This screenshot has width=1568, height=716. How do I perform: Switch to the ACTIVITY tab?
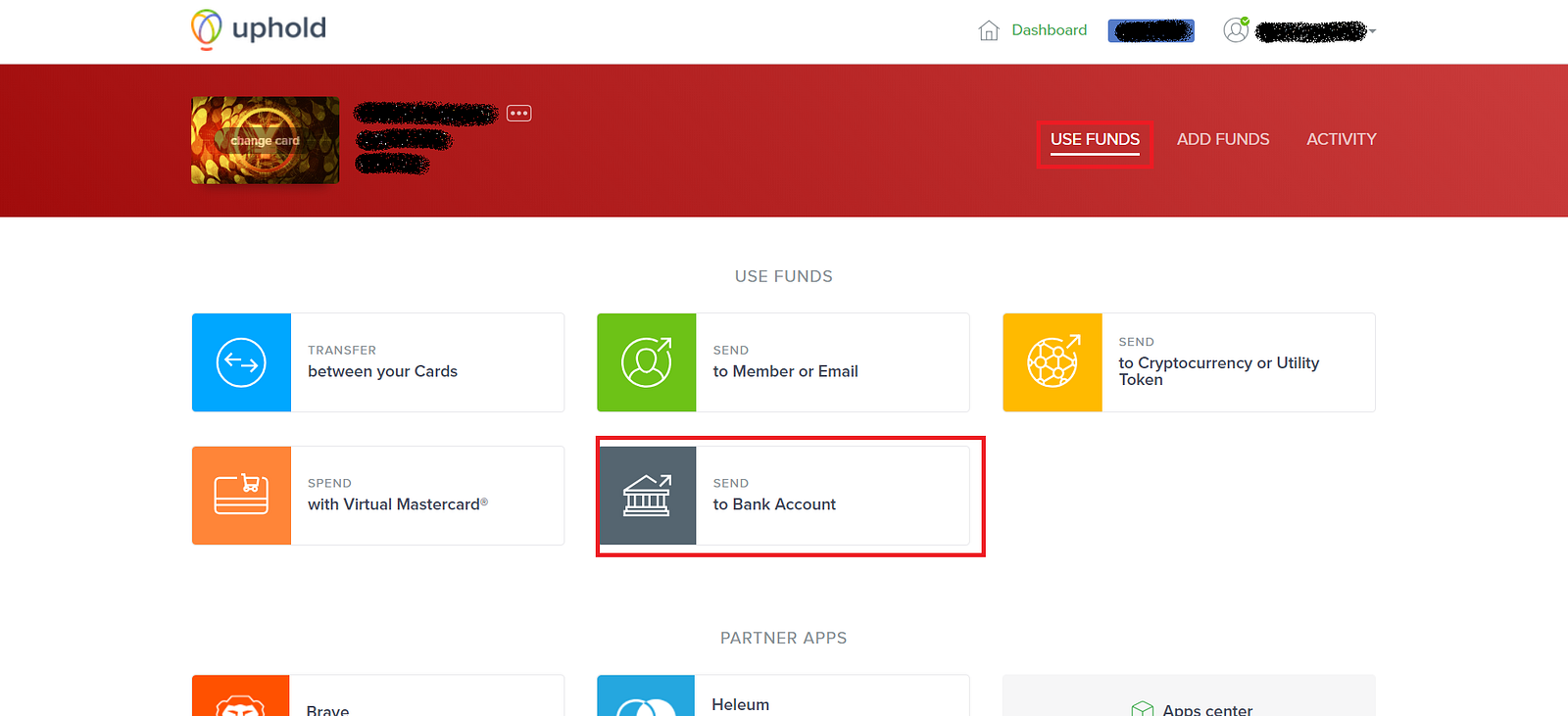tap(1342, 139)
